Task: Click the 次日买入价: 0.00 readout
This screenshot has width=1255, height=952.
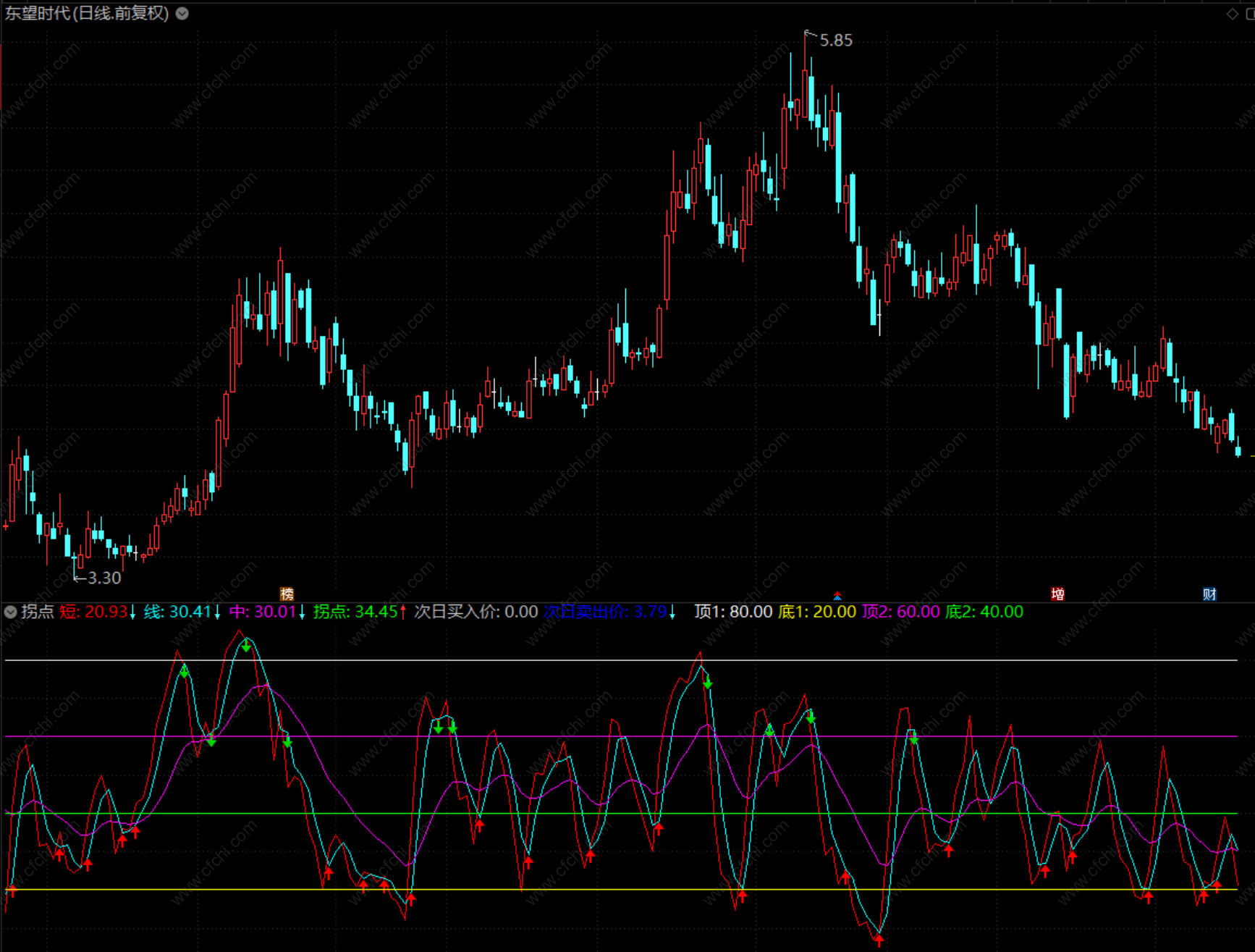Action: click(476, 612)
